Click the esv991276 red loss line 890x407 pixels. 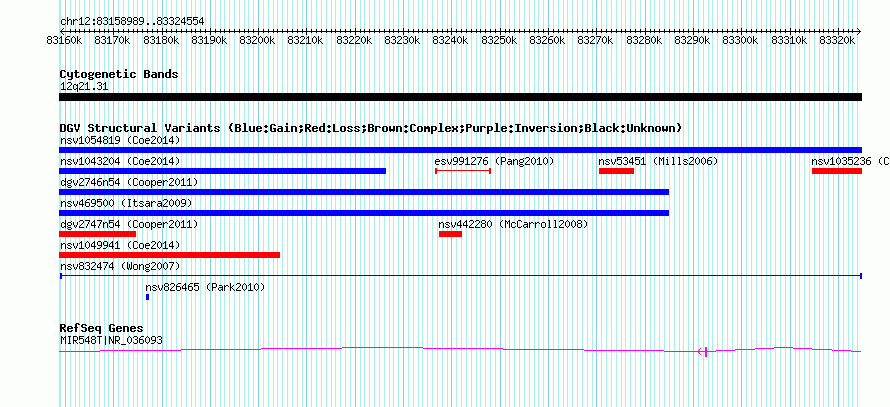pyautogui.click(x=463, y=171)
